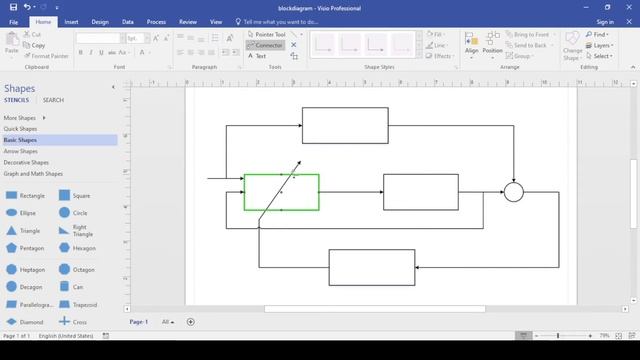This screenshot has width=640, height=360.
Task: Click Send to Back
Action: click(x=526, y=45)
